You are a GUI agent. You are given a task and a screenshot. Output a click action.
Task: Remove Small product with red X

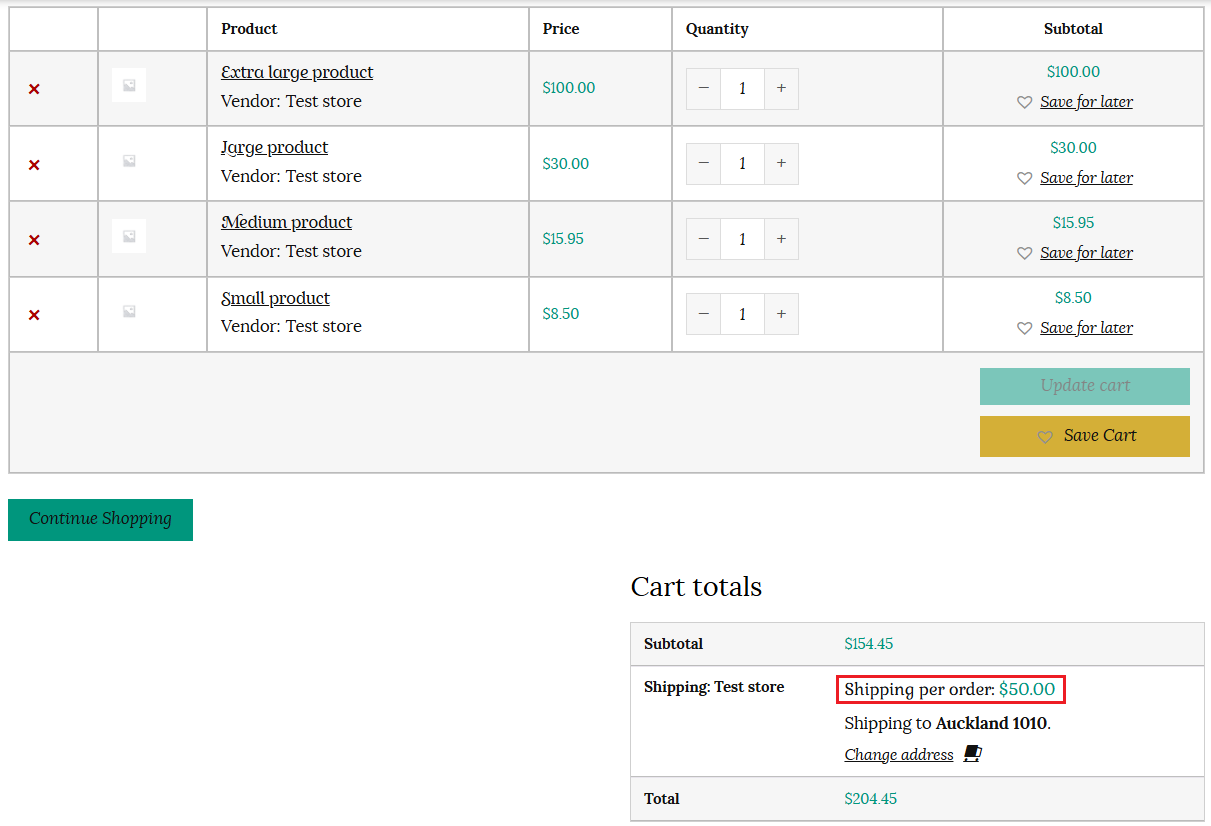pyautogui.click(x=34, y=315)
